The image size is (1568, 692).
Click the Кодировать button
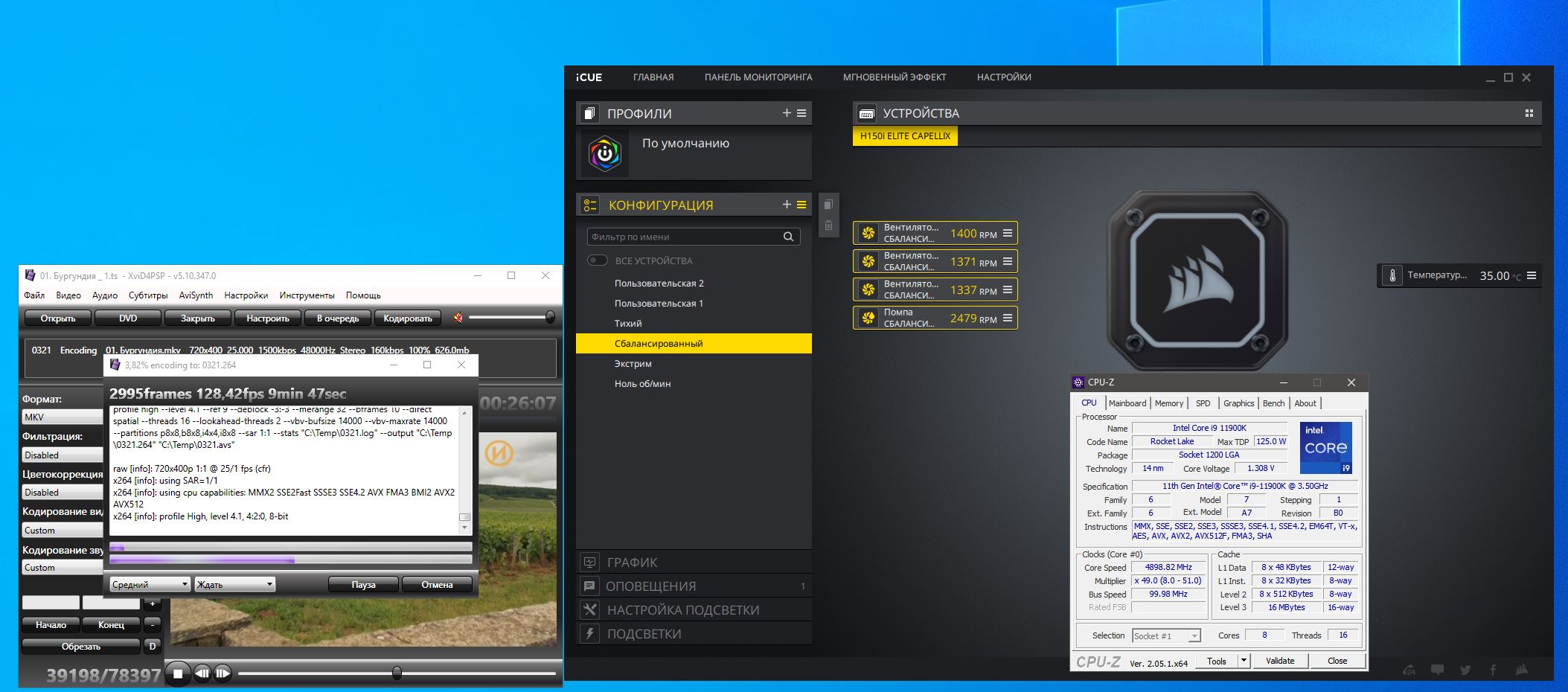(408, 318)
